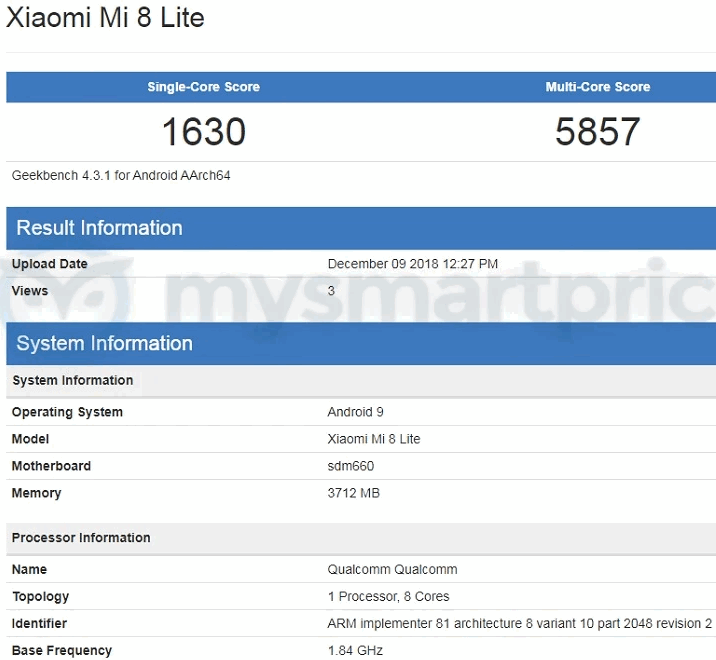Select the single-core score value 1630
Screen dimensions: 716x660
[x=204, y=132]
